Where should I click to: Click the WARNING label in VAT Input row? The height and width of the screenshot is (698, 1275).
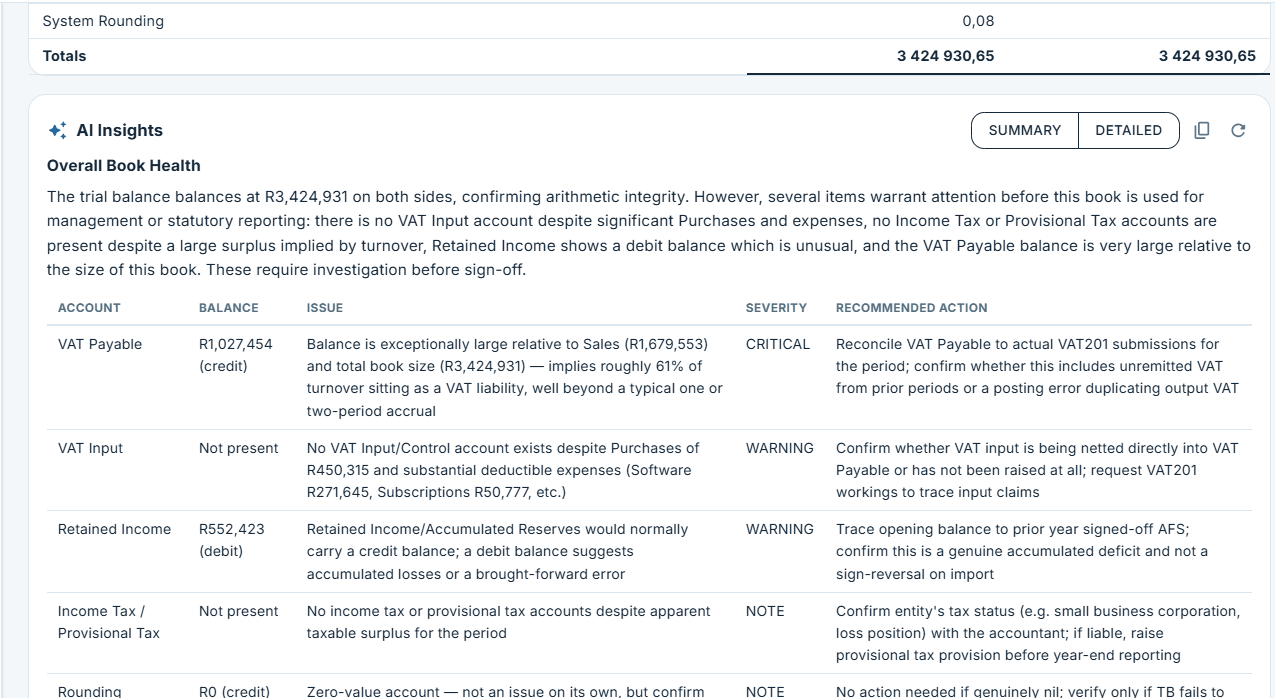(780, 448)
